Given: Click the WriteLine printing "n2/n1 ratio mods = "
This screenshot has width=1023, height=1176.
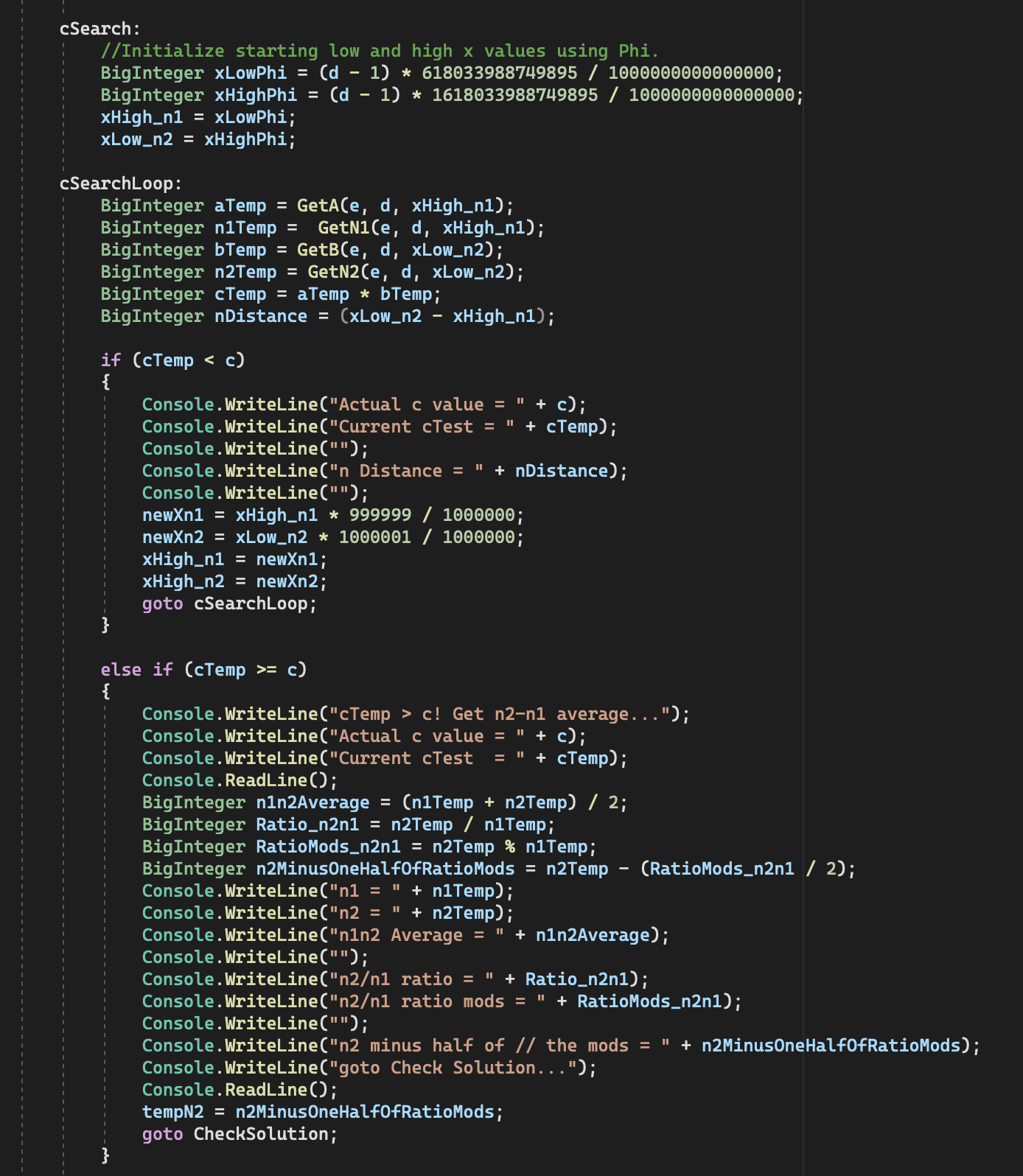Looking at the screenshot, I should tap(441, 1001).
